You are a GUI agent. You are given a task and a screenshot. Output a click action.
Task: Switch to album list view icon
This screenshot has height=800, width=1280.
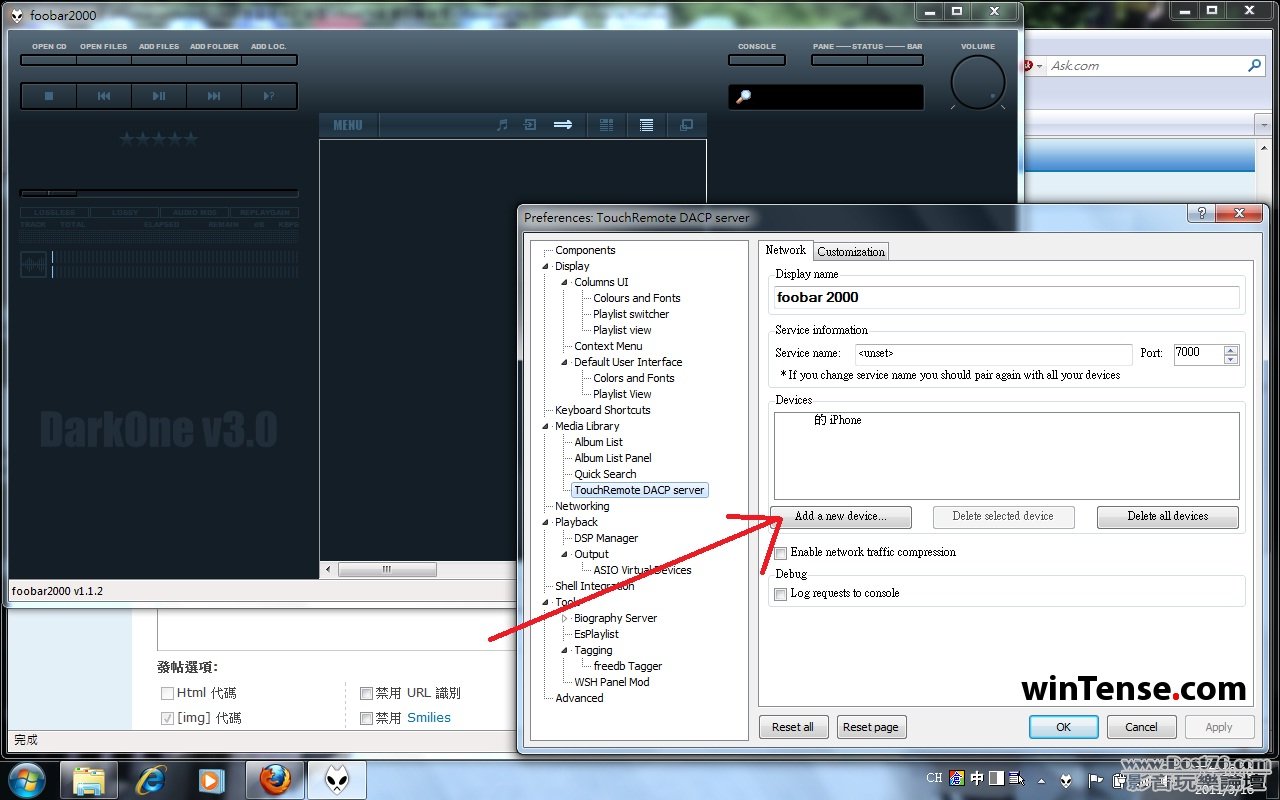tap(607, 125)
